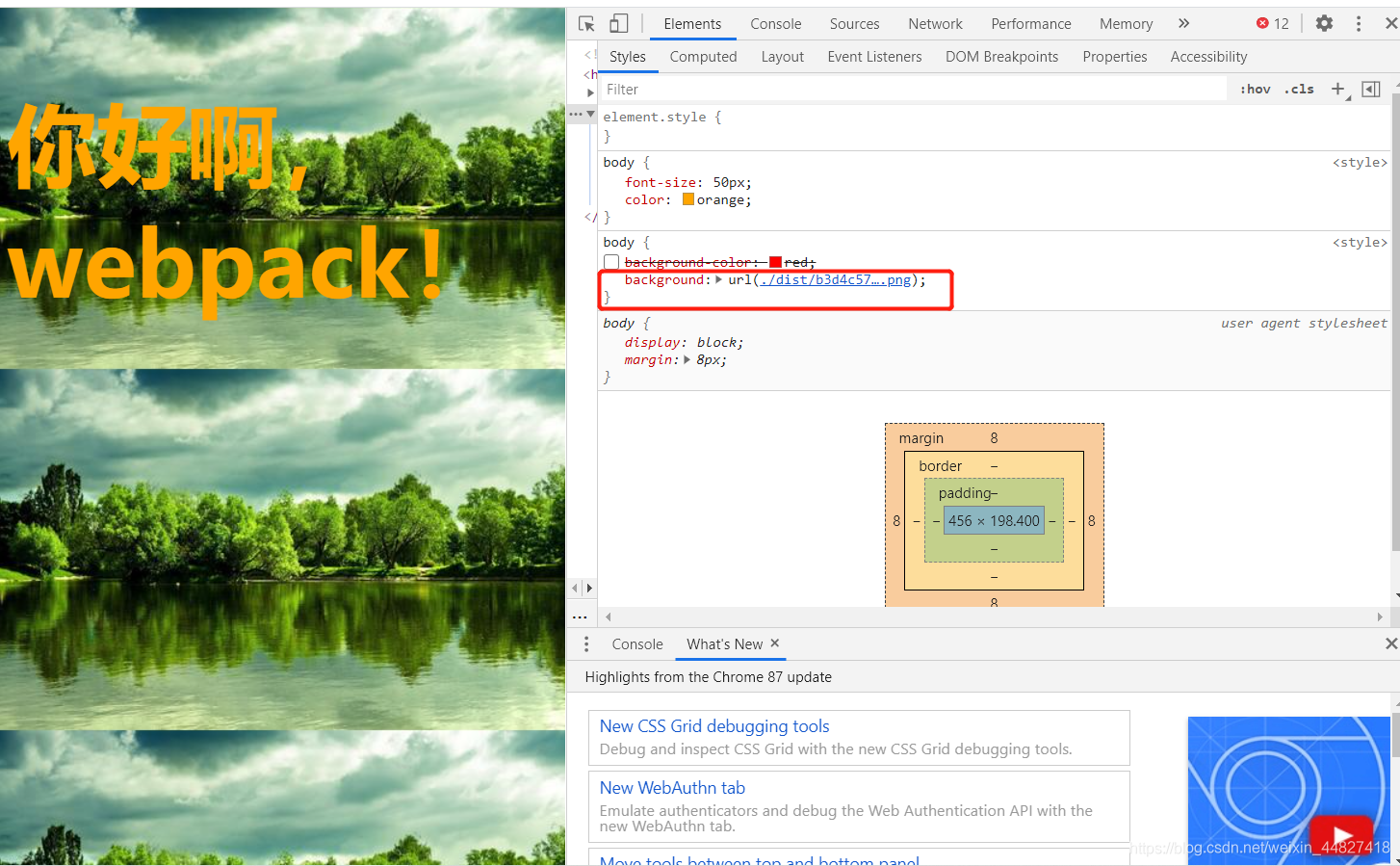
Task: Open DOM Breakpoints sub-tab
Action: [1001, 57]
